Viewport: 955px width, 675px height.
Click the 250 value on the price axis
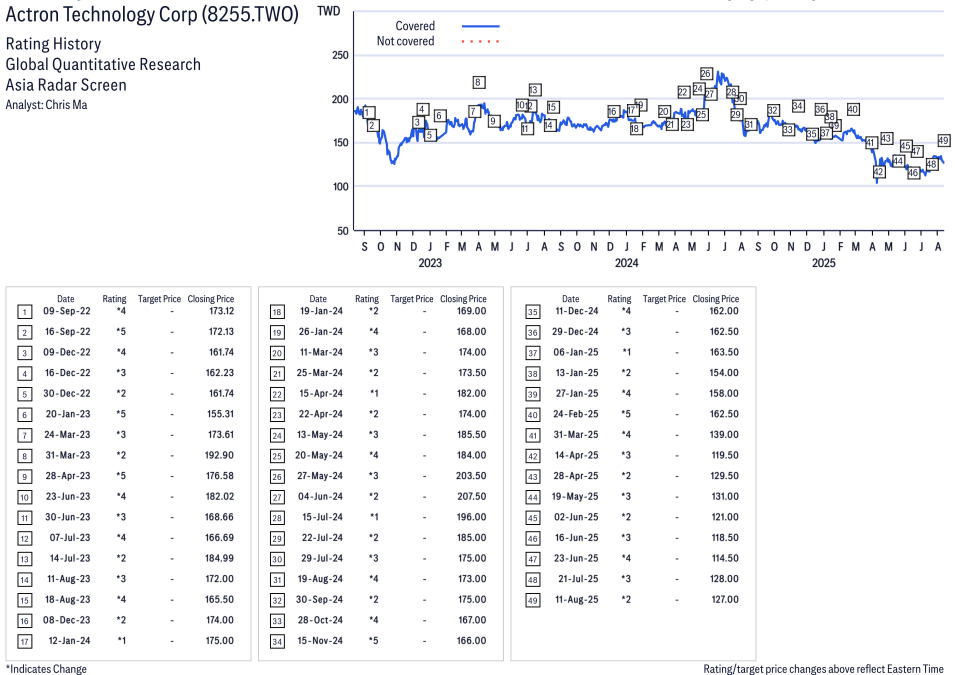(340, 55)
